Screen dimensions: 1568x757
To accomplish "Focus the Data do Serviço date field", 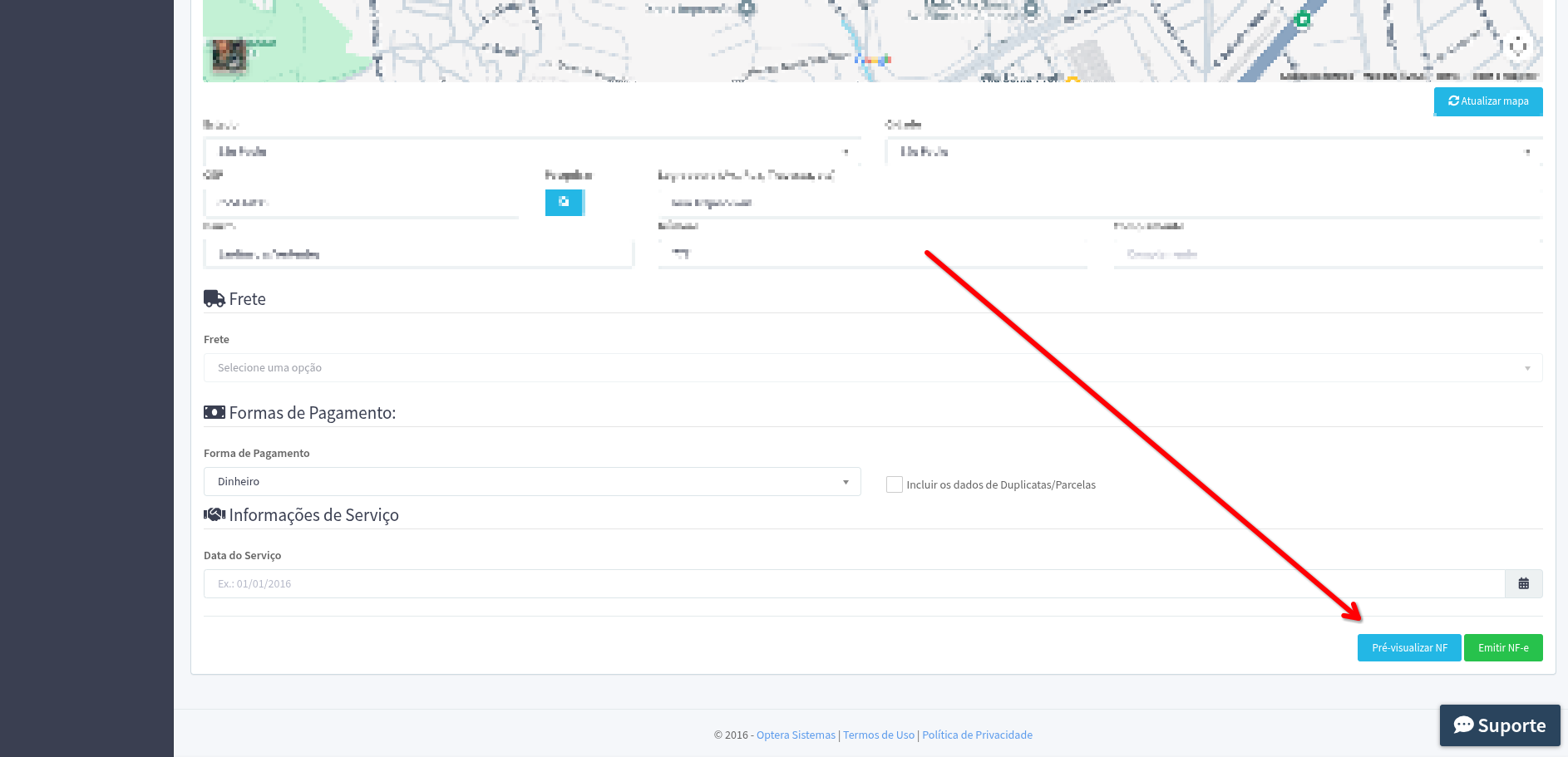I will pos(853,584).
